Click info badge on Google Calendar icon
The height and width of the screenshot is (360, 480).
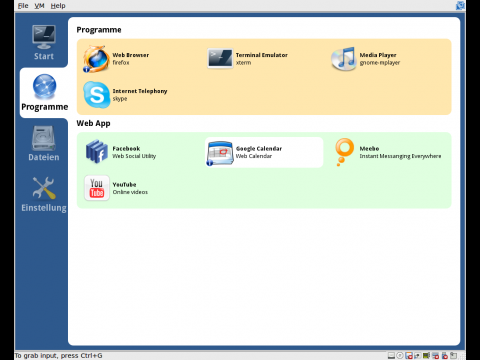click(x=209, y=163)
